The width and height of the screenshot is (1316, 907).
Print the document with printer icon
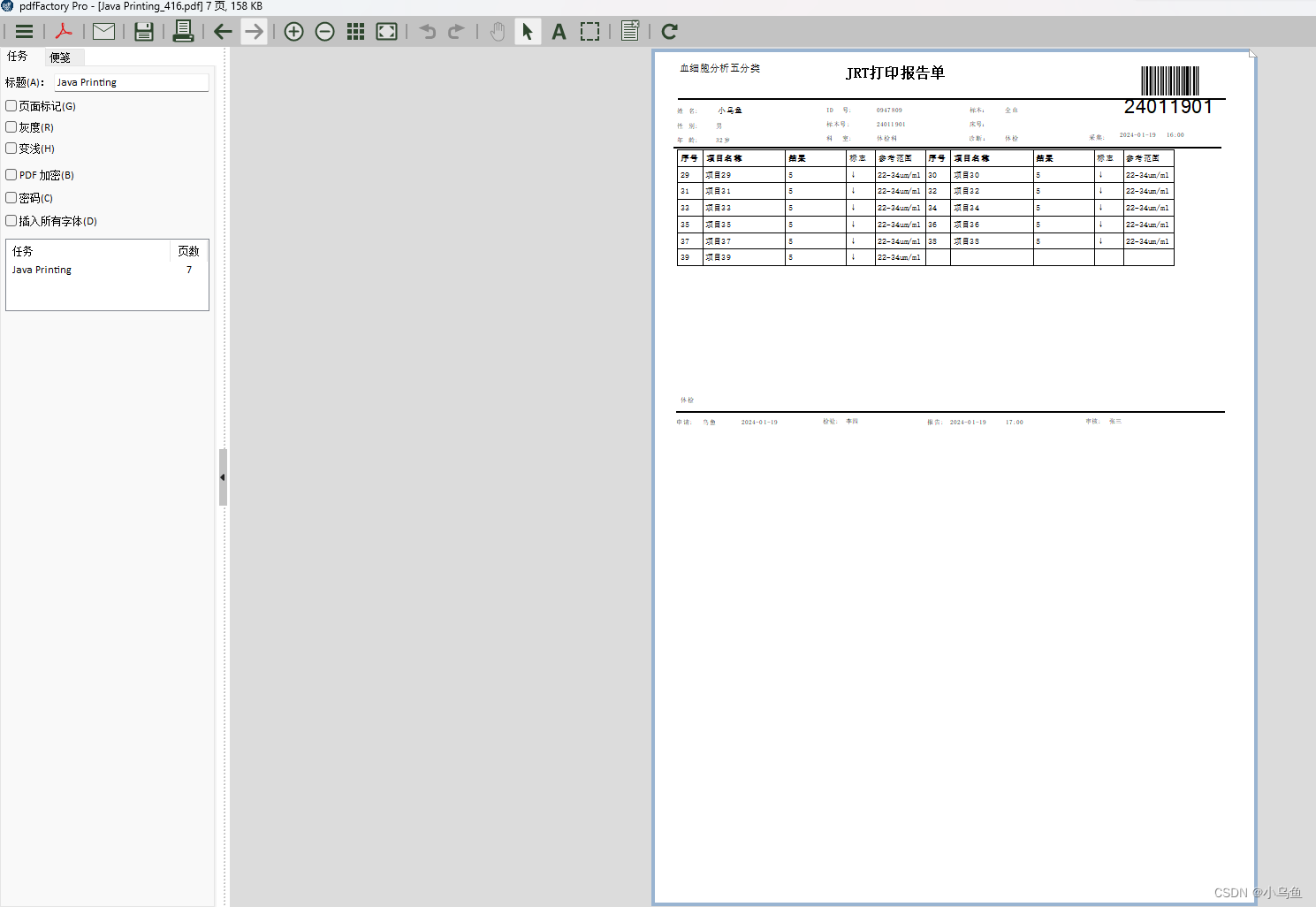183,32
